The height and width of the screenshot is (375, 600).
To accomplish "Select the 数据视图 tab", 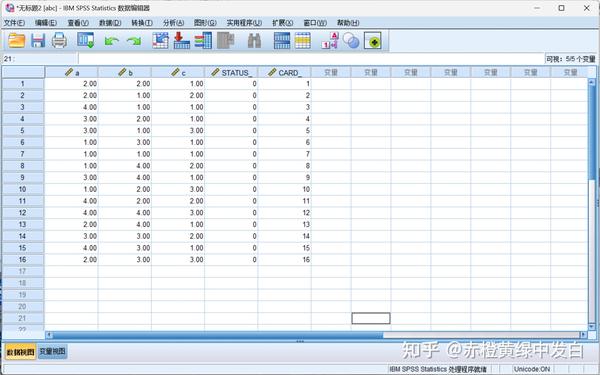I will [x=20, y=352].
